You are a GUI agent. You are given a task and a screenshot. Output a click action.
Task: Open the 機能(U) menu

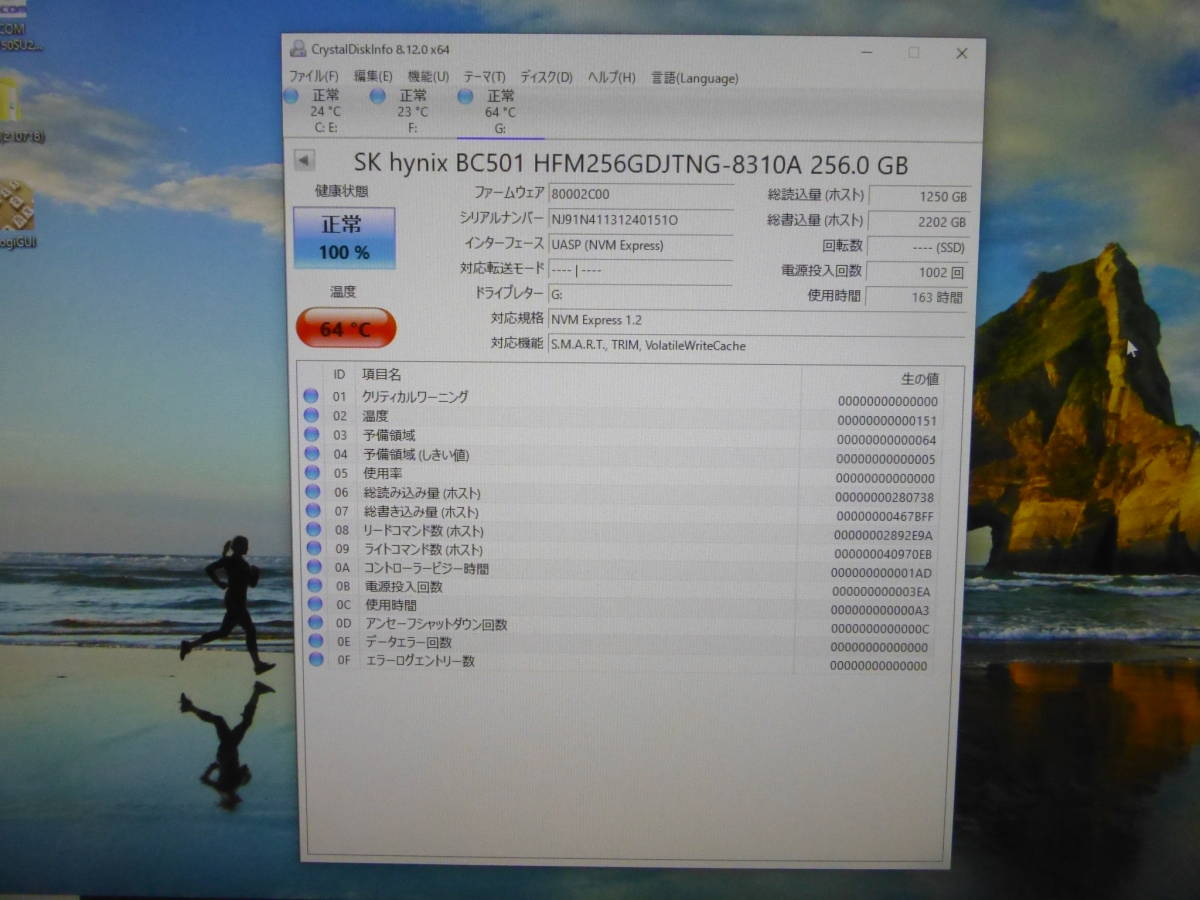[x=428, y=77]
